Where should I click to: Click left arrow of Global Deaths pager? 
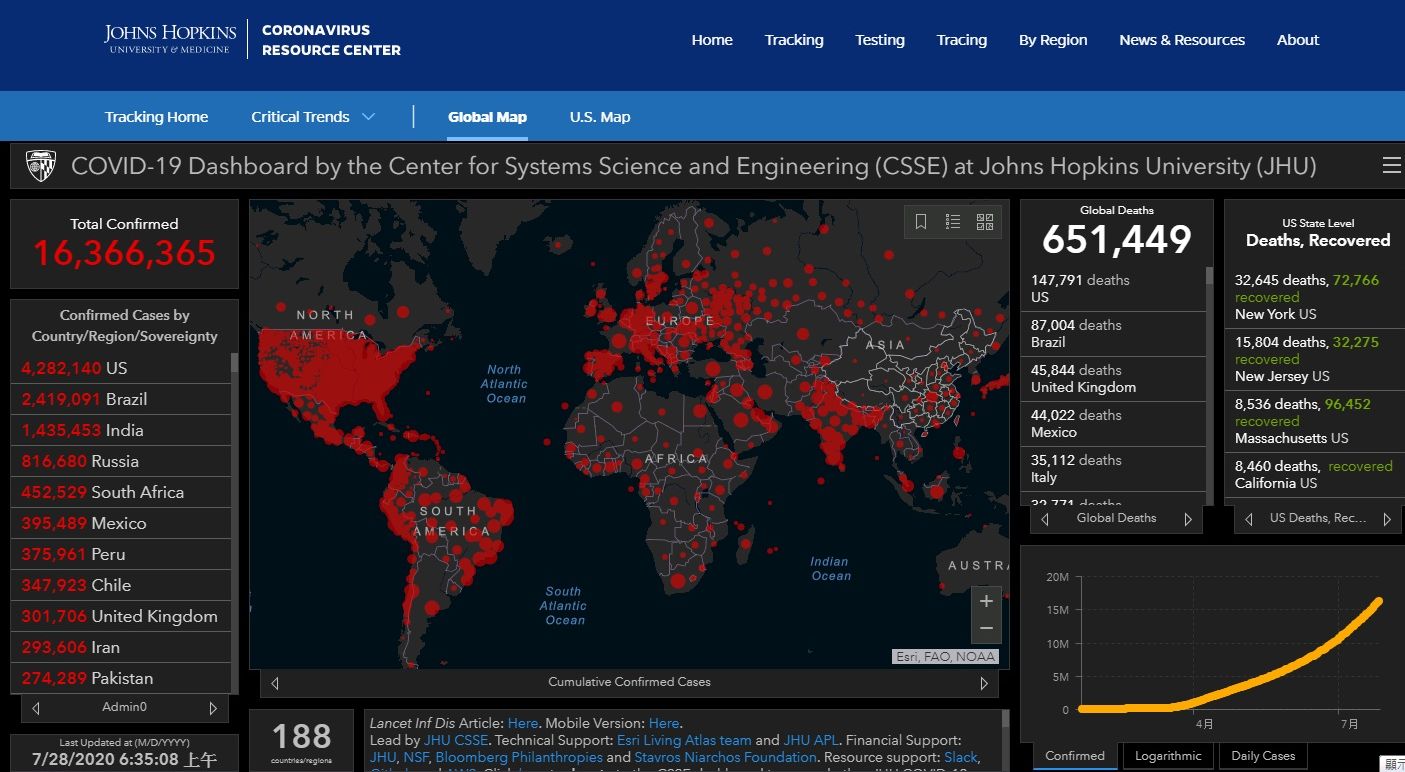point(1045,519)
